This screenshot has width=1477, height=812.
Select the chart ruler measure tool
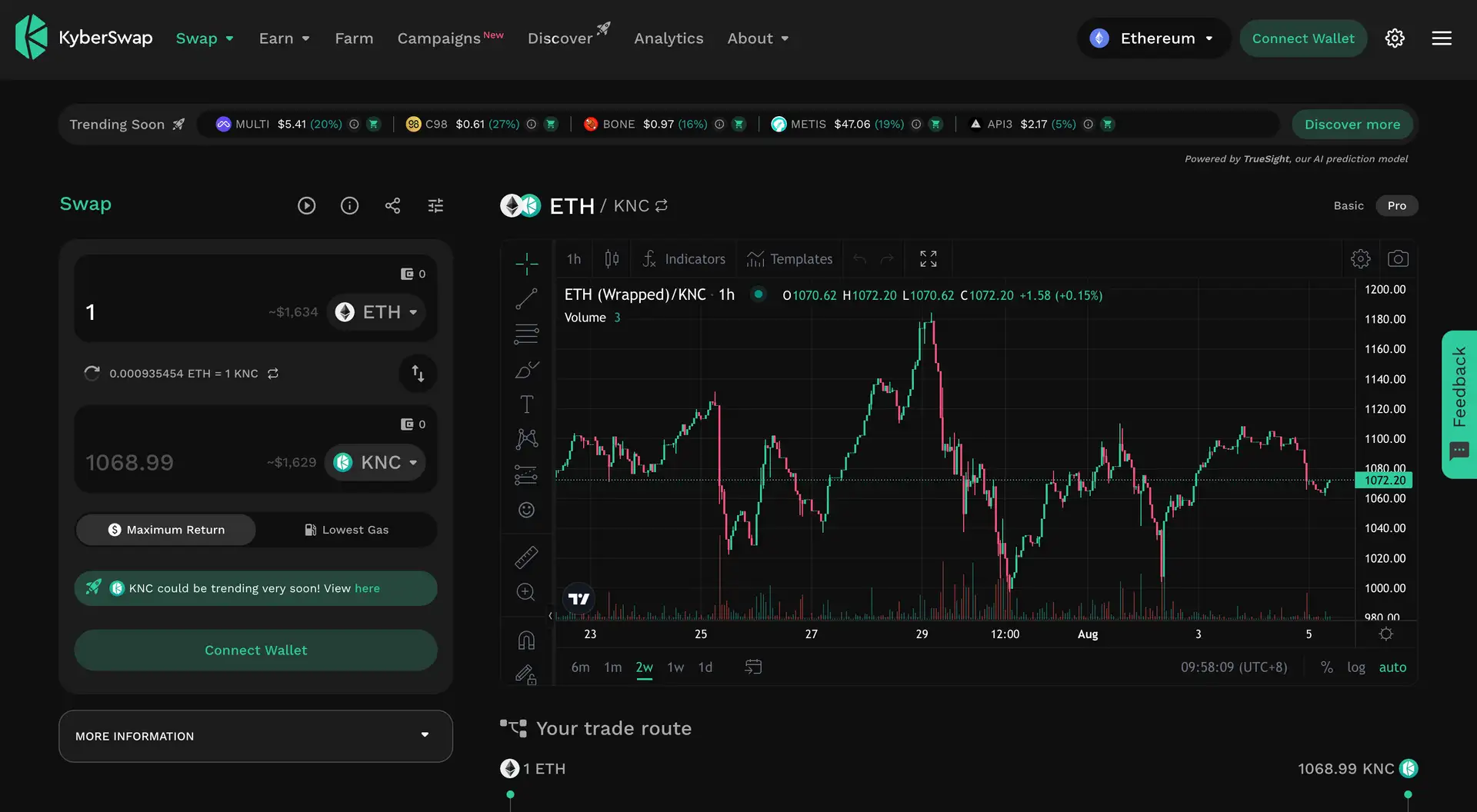tap(526, 557)
